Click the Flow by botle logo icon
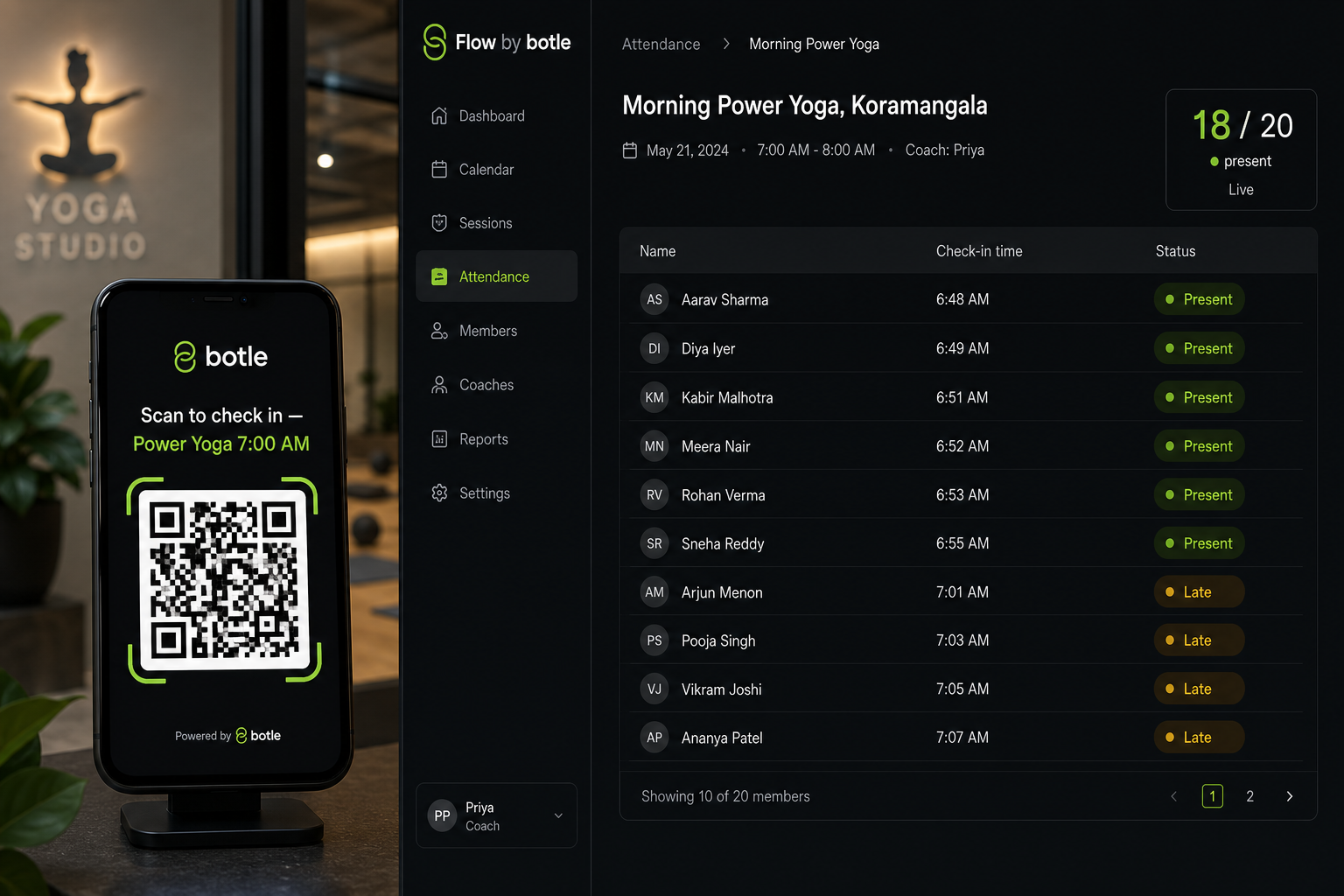Image resolution: width=1344 pixels, height=896 pixels. click(x=434, y=42)
